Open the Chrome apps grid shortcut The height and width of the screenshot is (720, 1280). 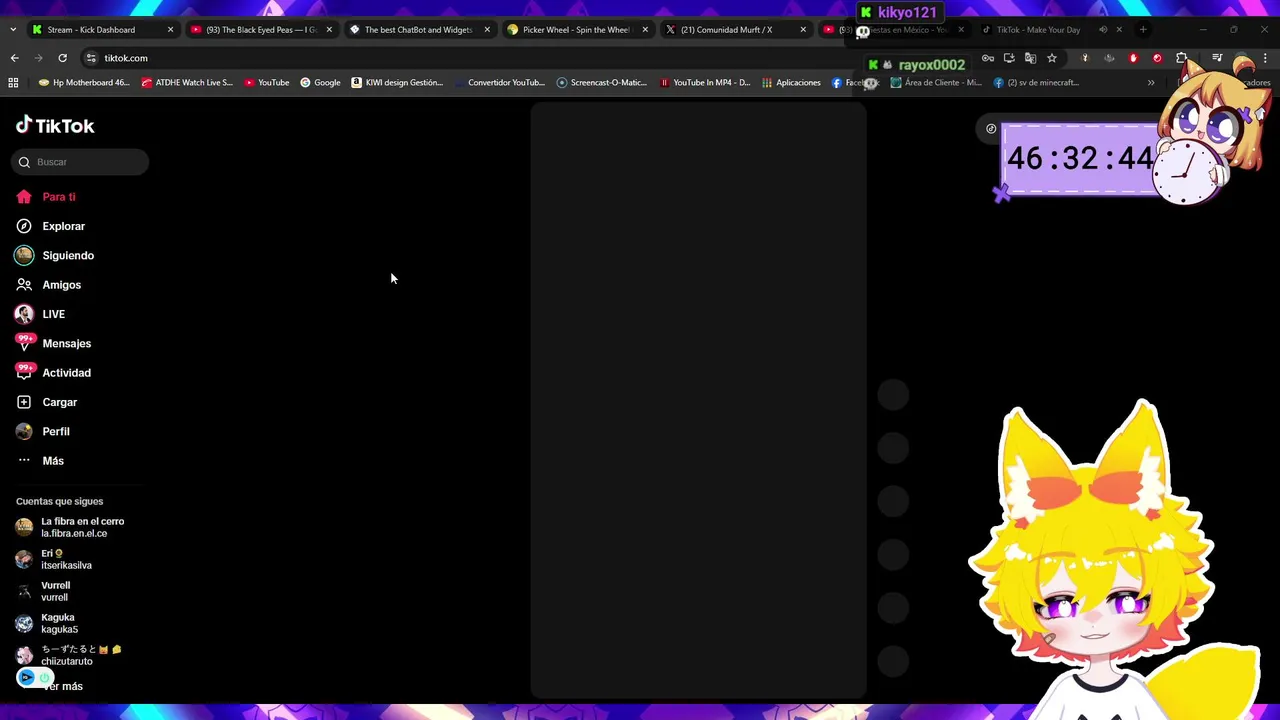(x=13, y=83)
